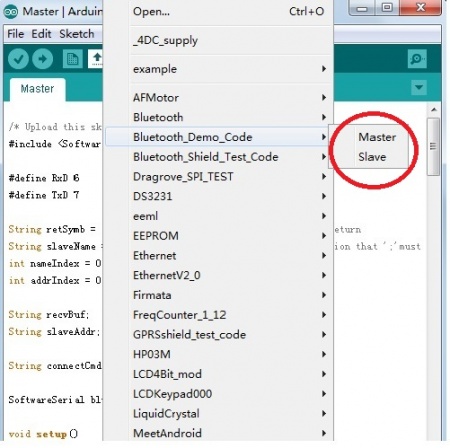This screenshot has height=448, width=450.
Task: Close the Arduino window
Action: pyautogui.click(x=420, y=8)
